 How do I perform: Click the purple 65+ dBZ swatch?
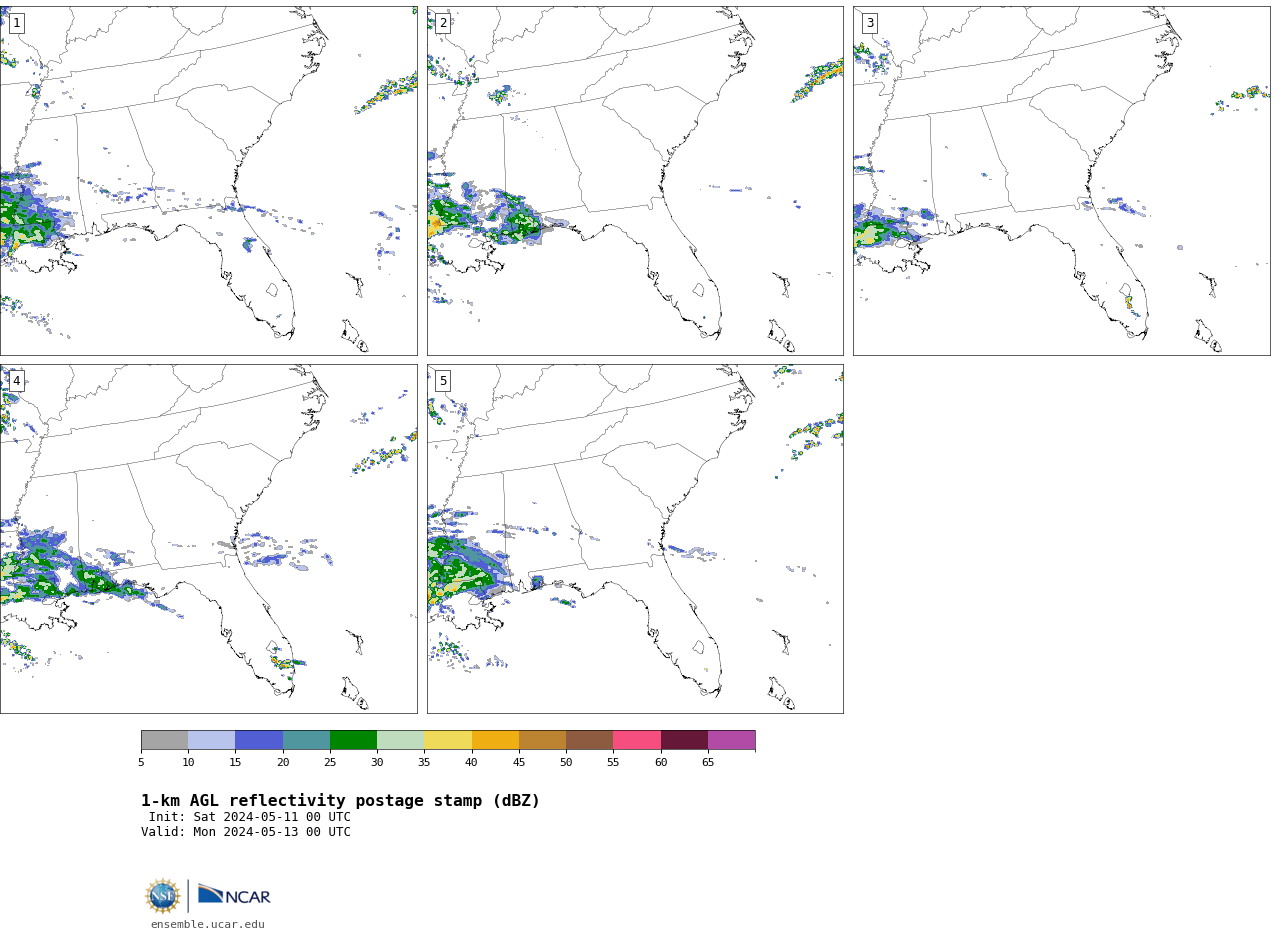(731, 740)
